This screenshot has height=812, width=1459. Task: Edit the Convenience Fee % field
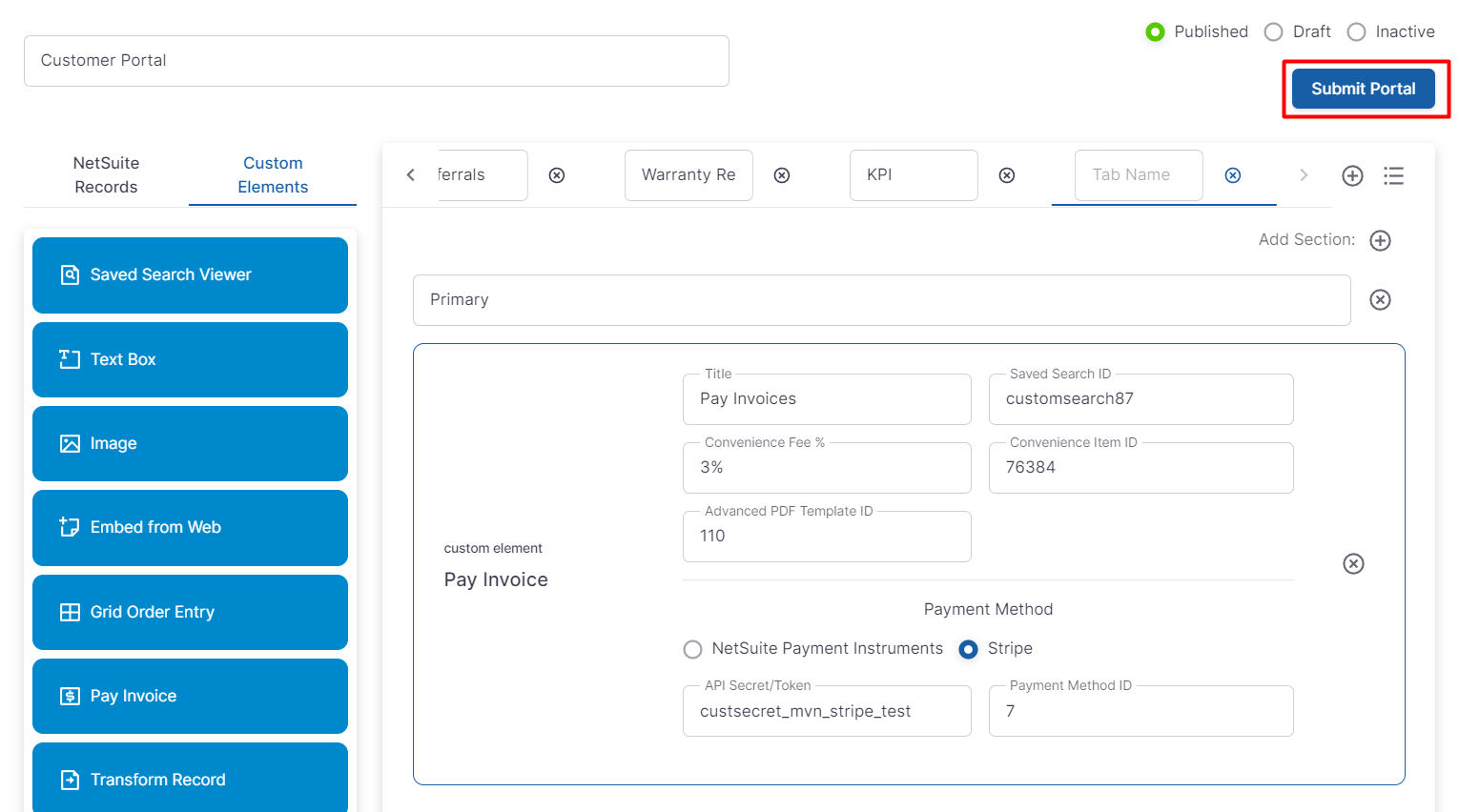click(826, 468)
